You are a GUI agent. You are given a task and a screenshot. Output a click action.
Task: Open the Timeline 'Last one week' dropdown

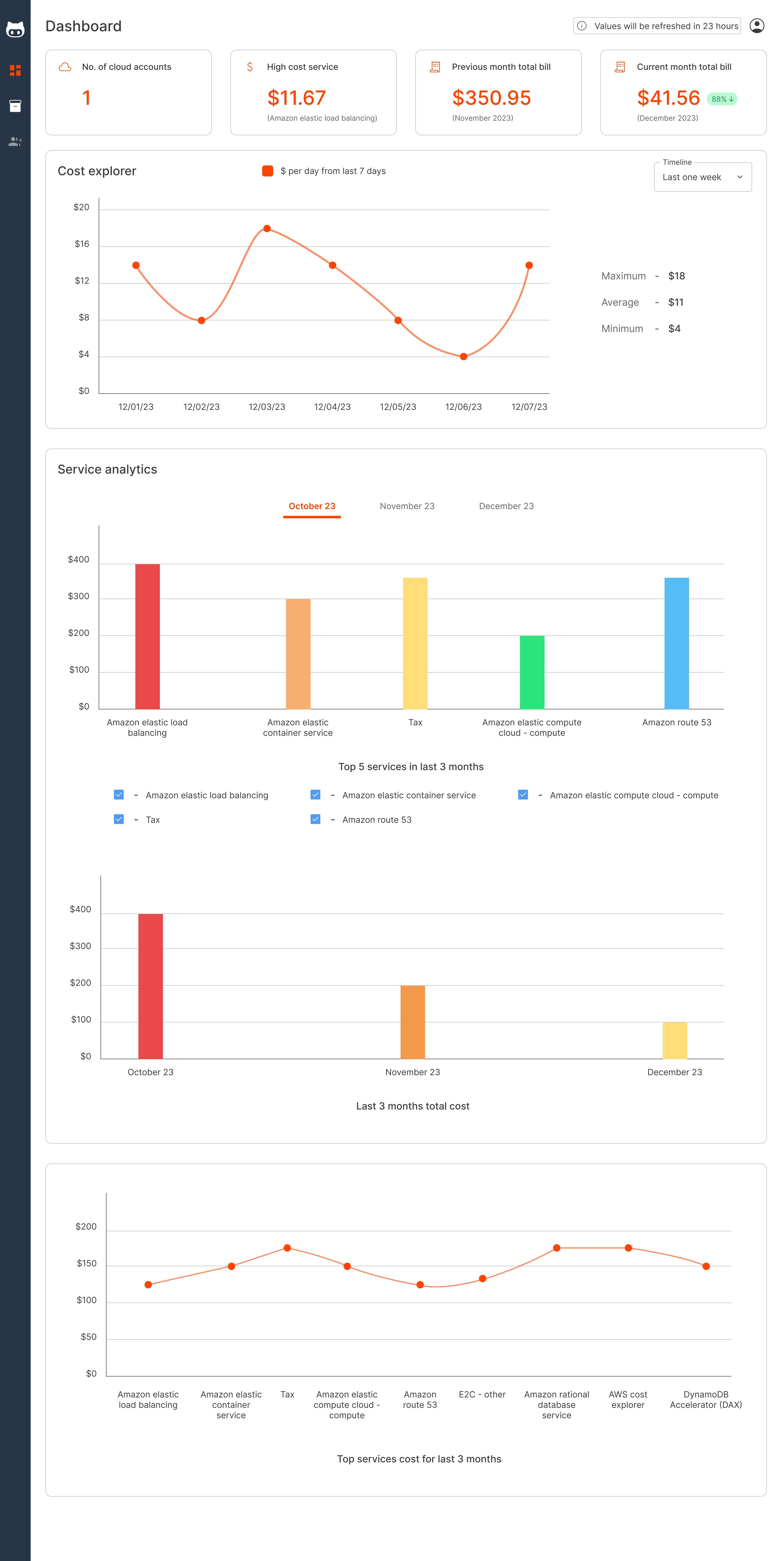(x=703, y=177)
